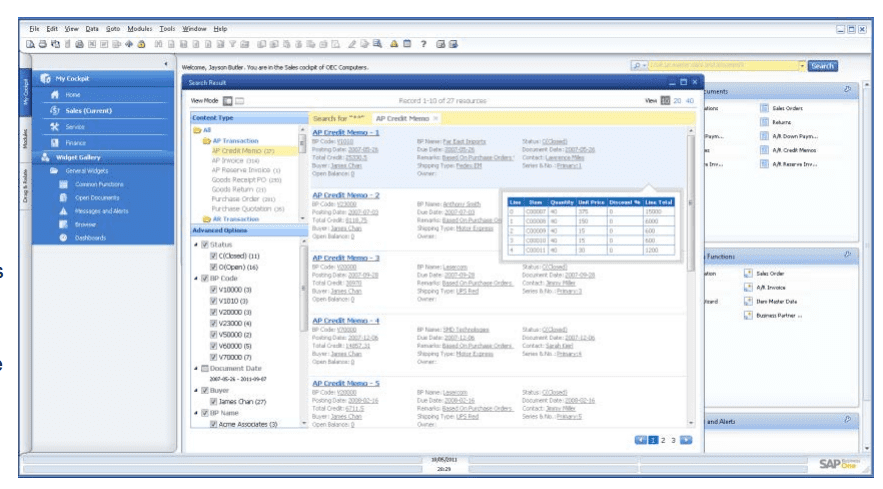Select AP Invoice (314) content type
This screenshot has height=489, width=883.
coord(235,161)
